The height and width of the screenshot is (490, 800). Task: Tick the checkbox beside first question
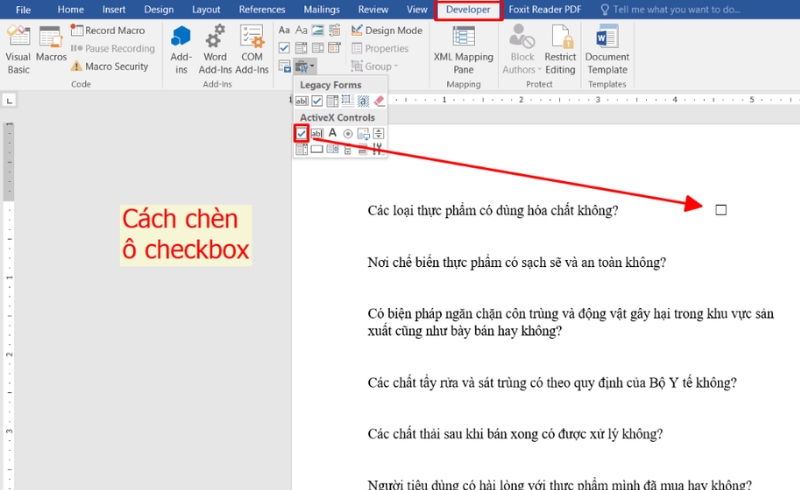coord(721,210)
